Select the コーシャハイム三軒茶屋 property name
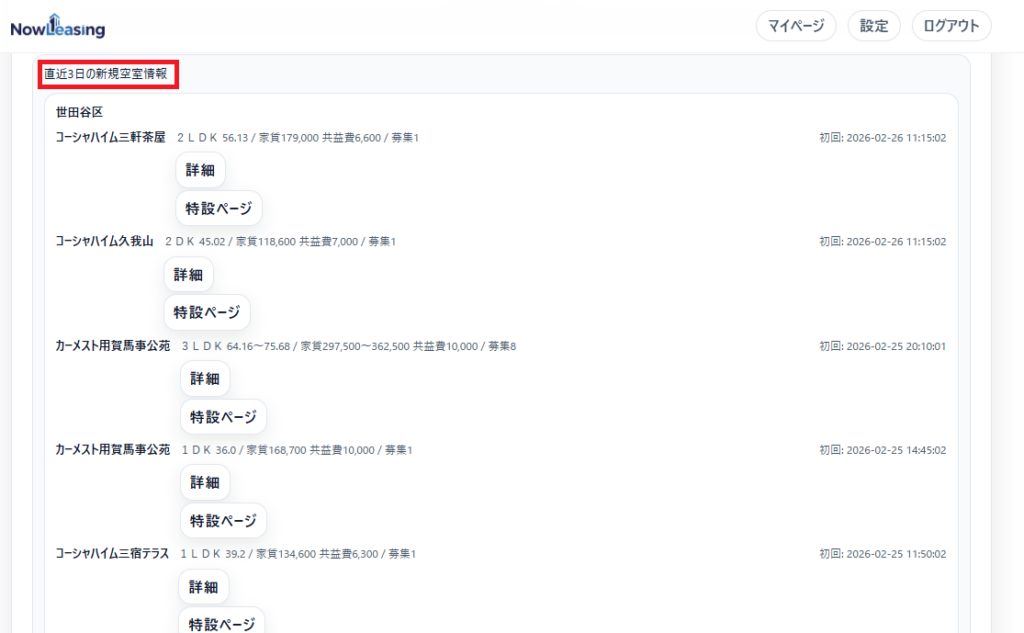This screenshot has height=633, width=1024. tap(110, 137)
